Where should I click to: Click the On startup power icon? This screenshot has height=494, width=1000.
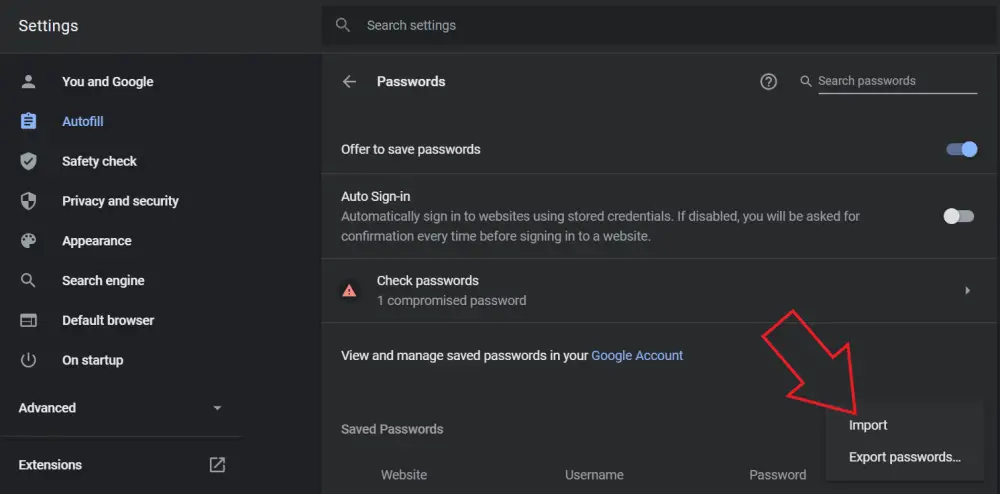[x=28, y=360]
